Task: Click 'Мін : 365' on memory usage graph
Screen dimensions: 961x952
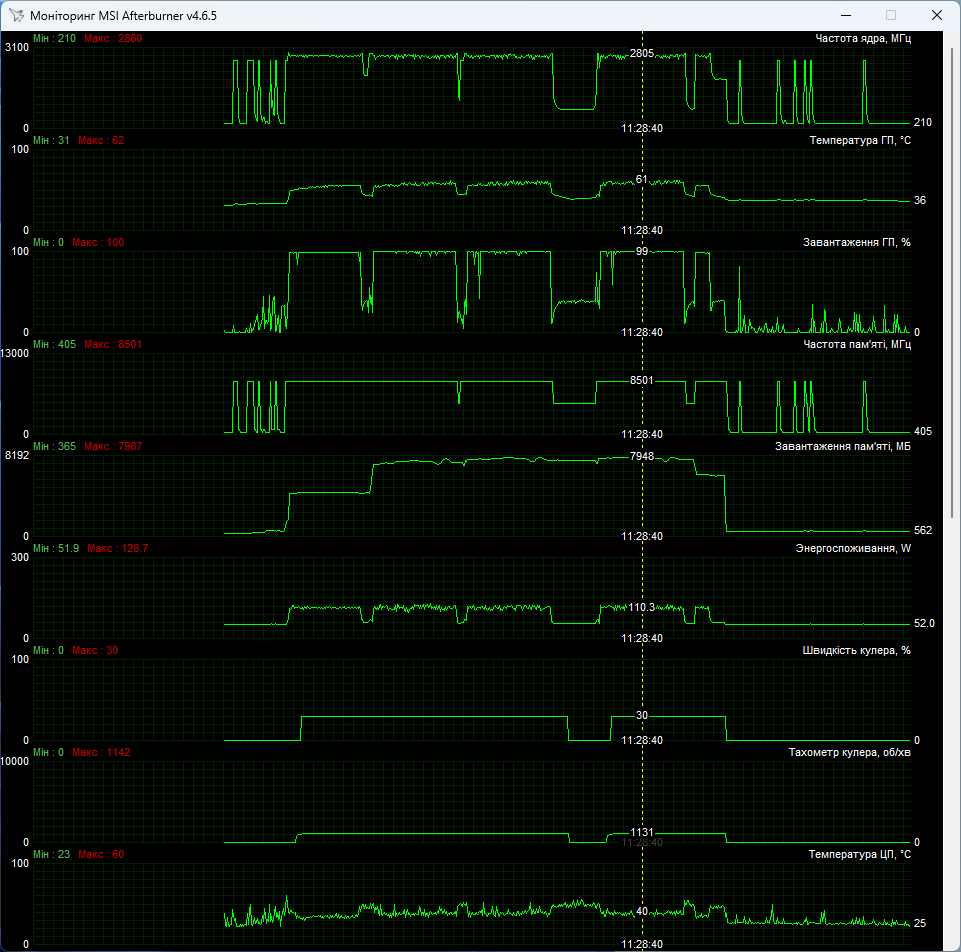Action: point(55,446)
